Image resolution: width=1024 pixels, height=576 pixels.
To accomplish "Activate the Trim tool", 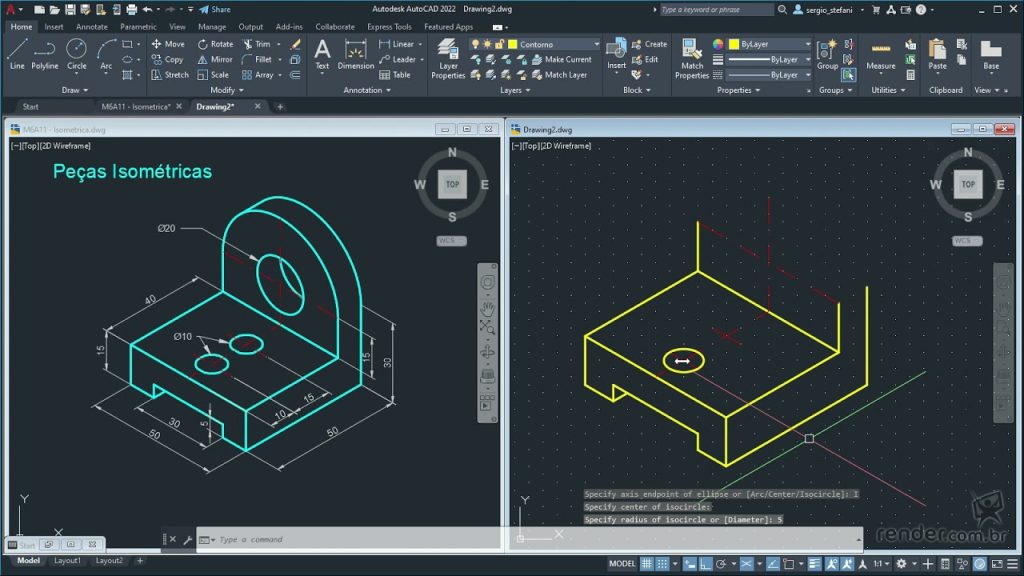I will pos(256,44).
